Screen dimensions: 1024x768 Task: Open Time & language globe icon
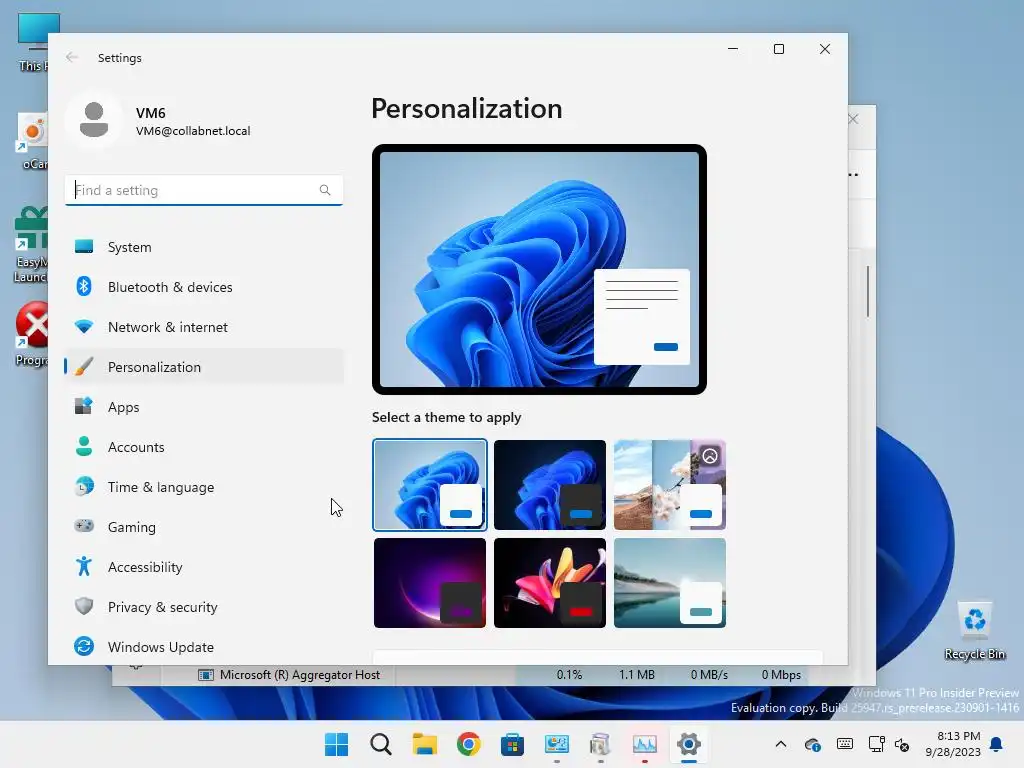(84, 487)
